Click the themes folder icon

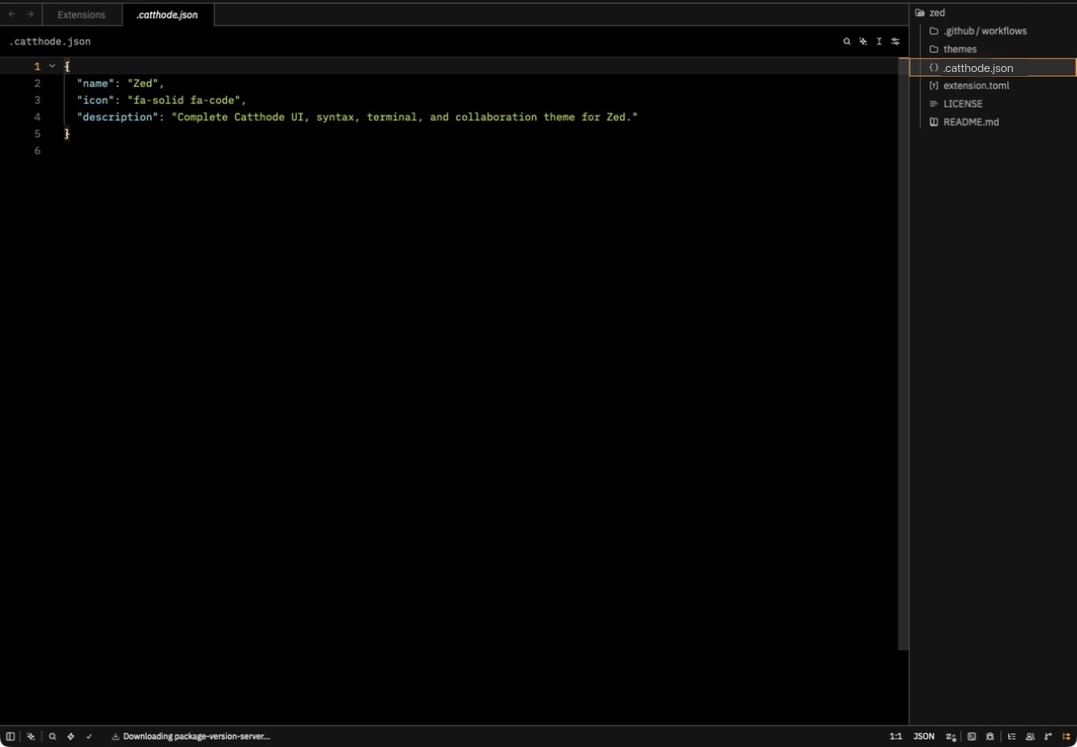pos(933,49)
